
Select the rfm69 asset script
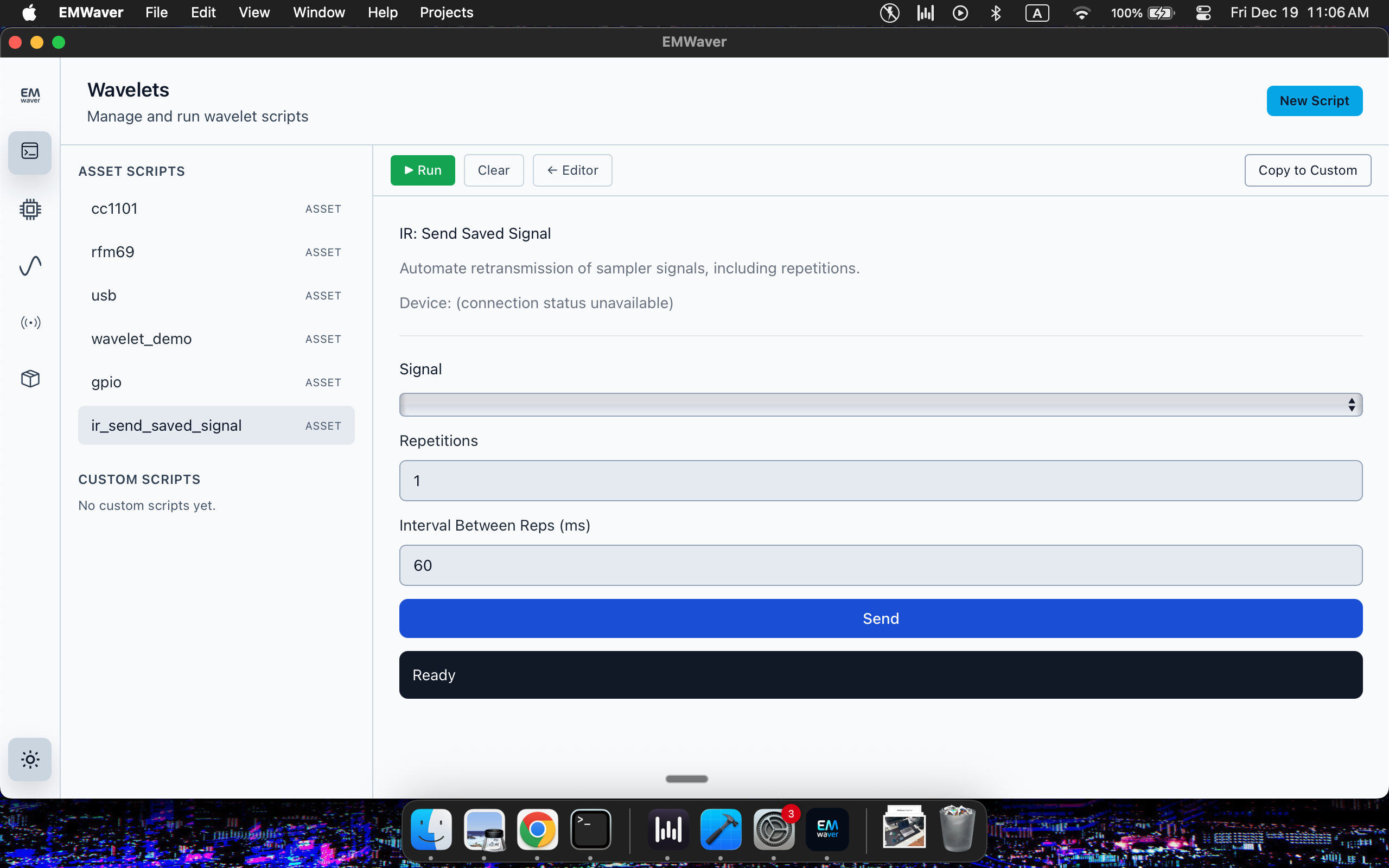click(216, 252)
